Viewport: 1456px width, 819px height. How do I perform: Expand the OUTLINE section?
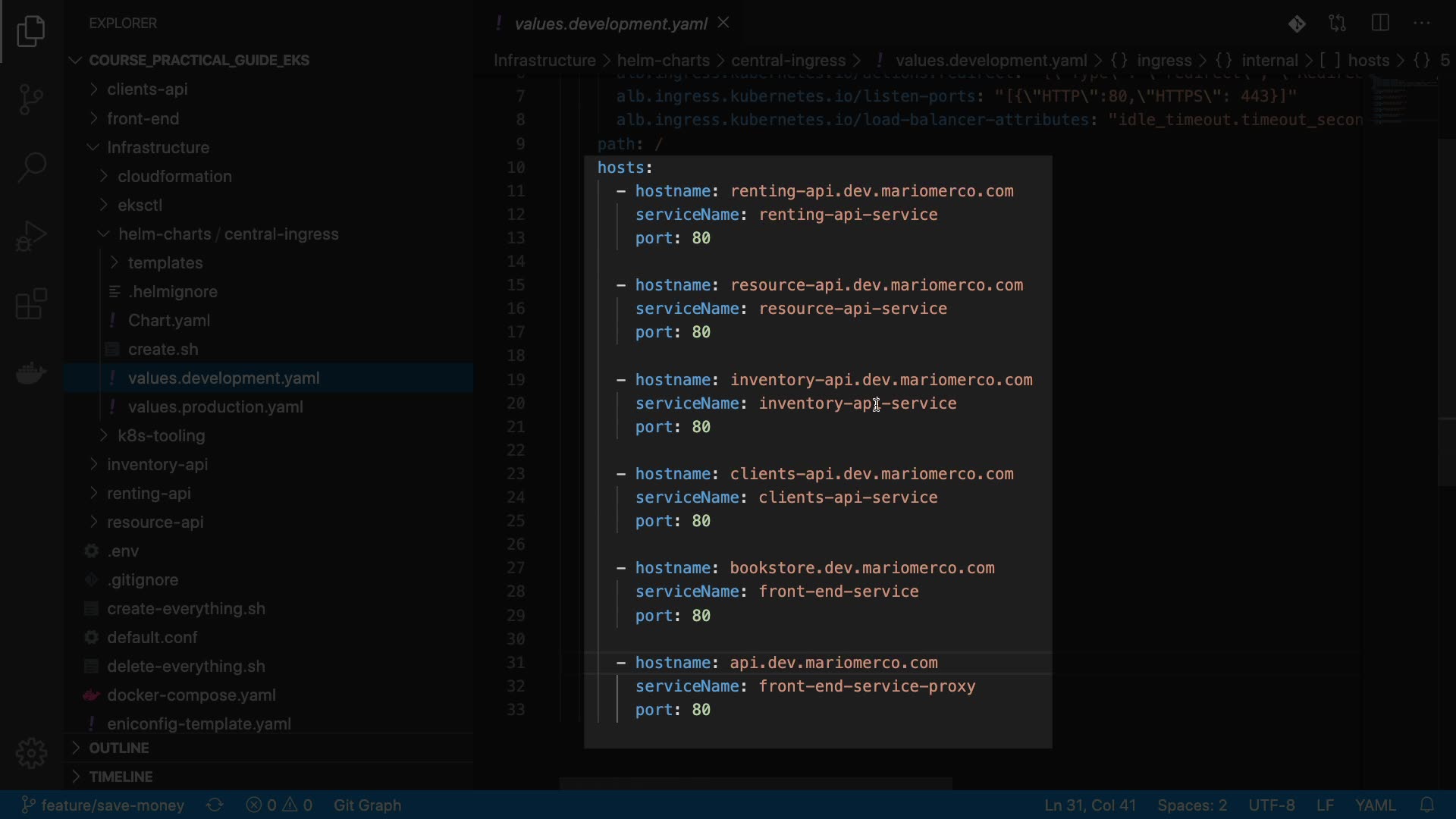118,748
